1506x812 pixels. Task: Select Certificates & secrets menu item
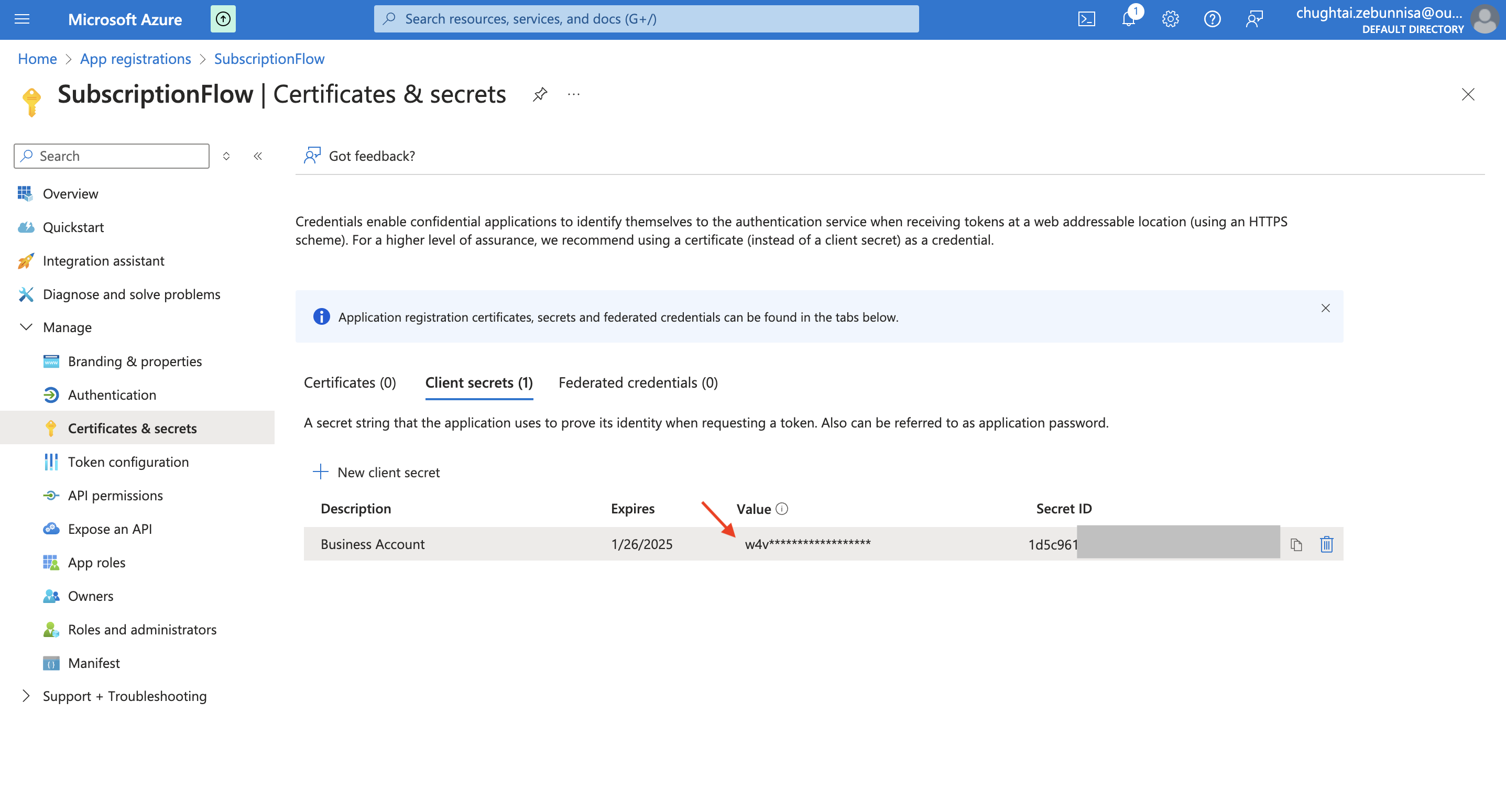click(x=137, y=428)
